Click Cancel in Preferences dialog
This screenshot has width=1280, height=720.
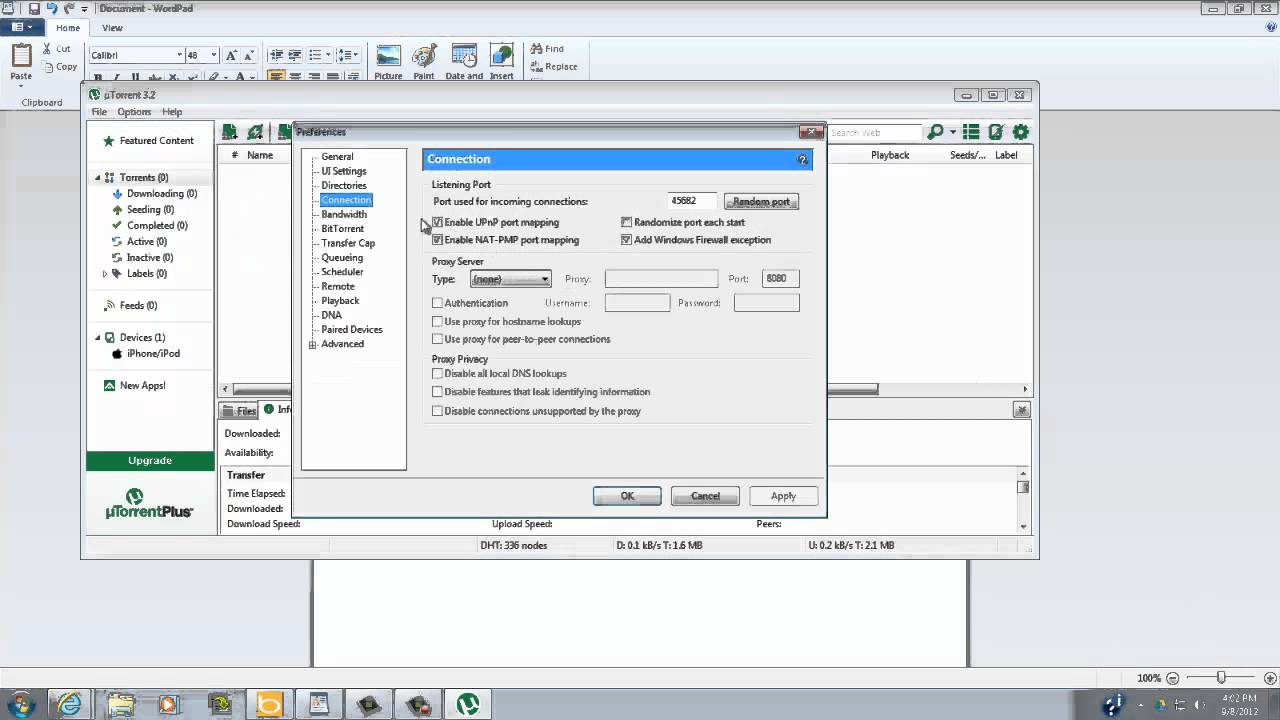point(705,496)
